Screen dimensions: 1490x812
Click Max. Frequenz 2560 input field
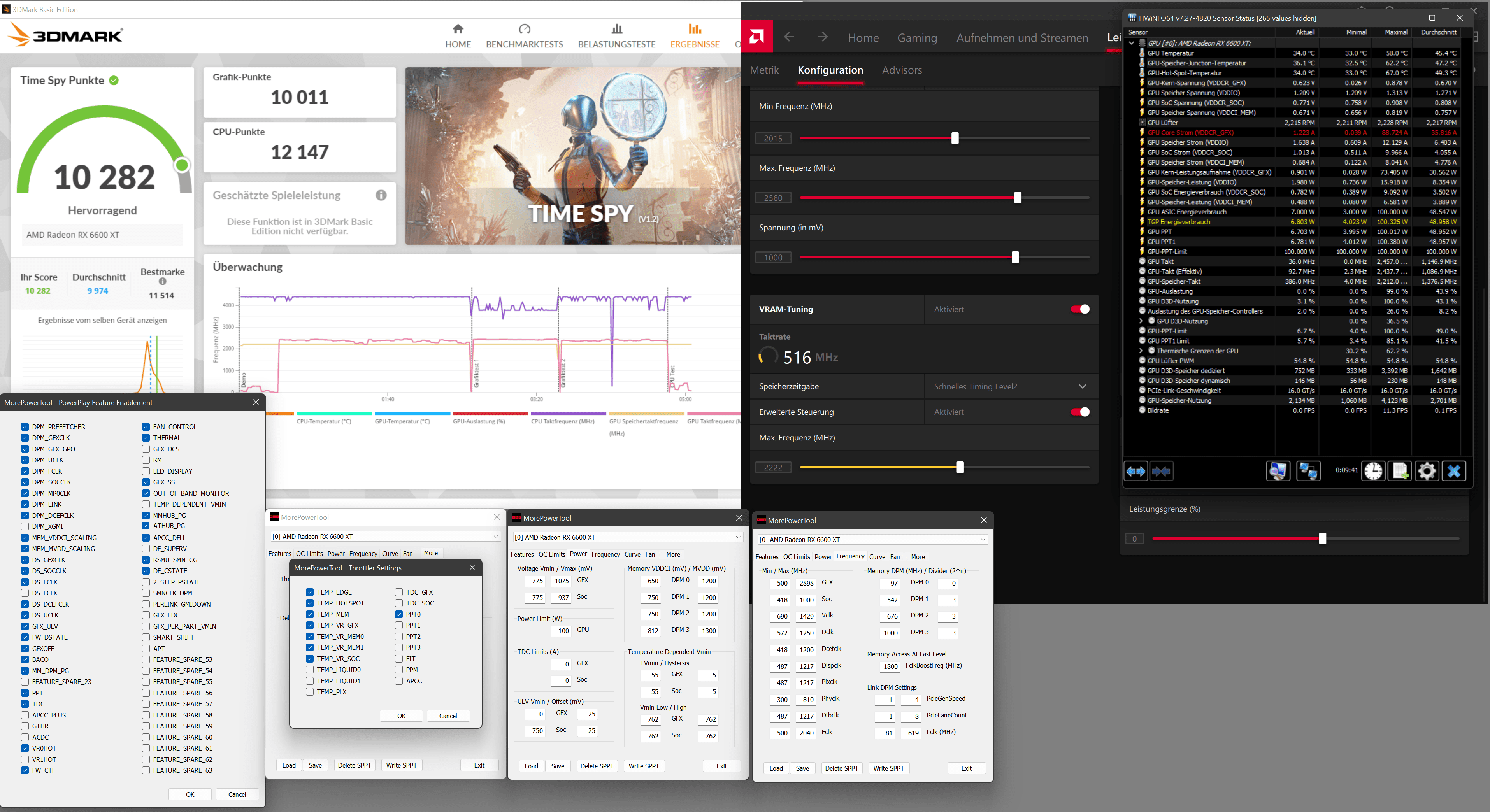773,198
